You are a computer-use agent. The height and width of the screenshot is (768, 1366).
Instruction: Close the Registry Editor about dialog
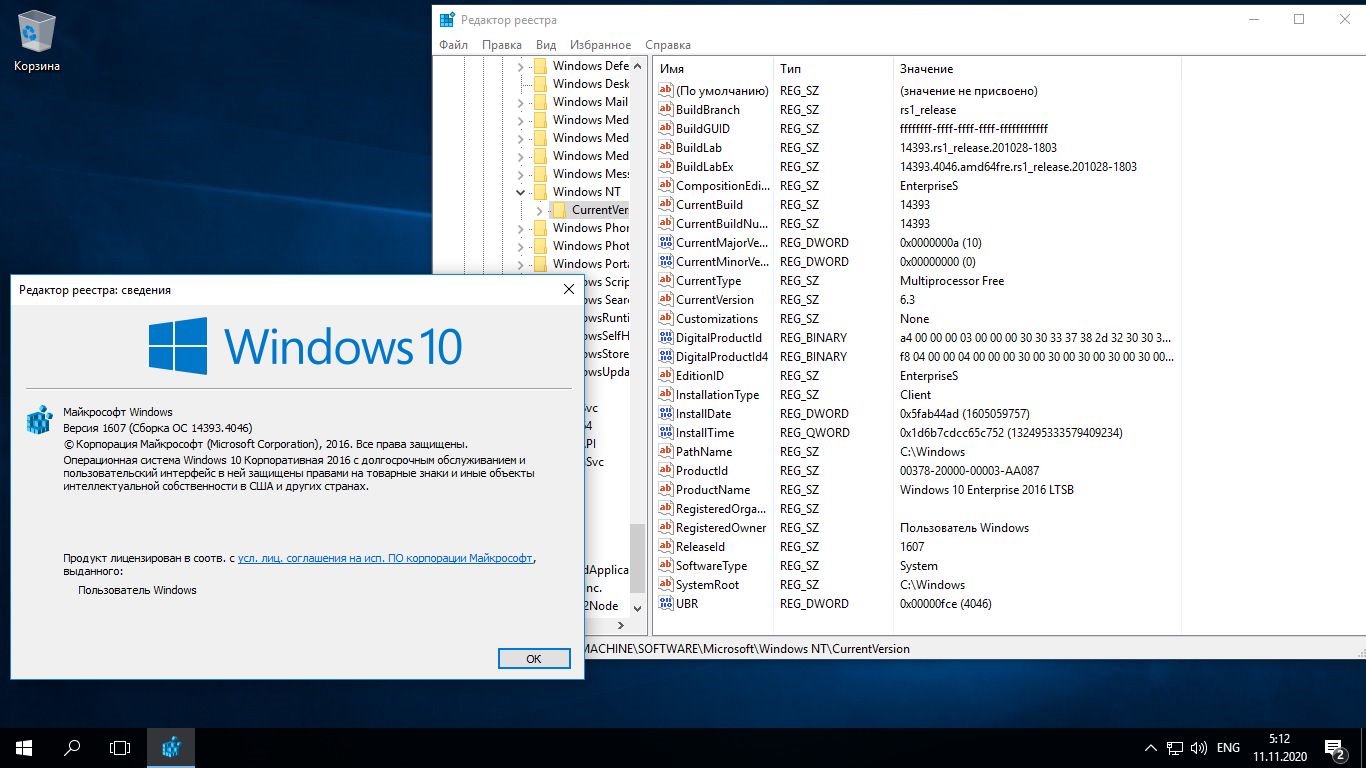tap(568, 290)
